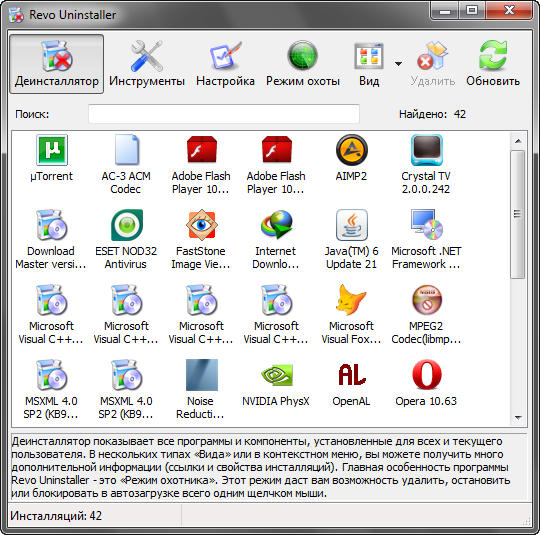540x535 pixels.
Task: Click the list scroll down arrow
Action: point(518,418)
